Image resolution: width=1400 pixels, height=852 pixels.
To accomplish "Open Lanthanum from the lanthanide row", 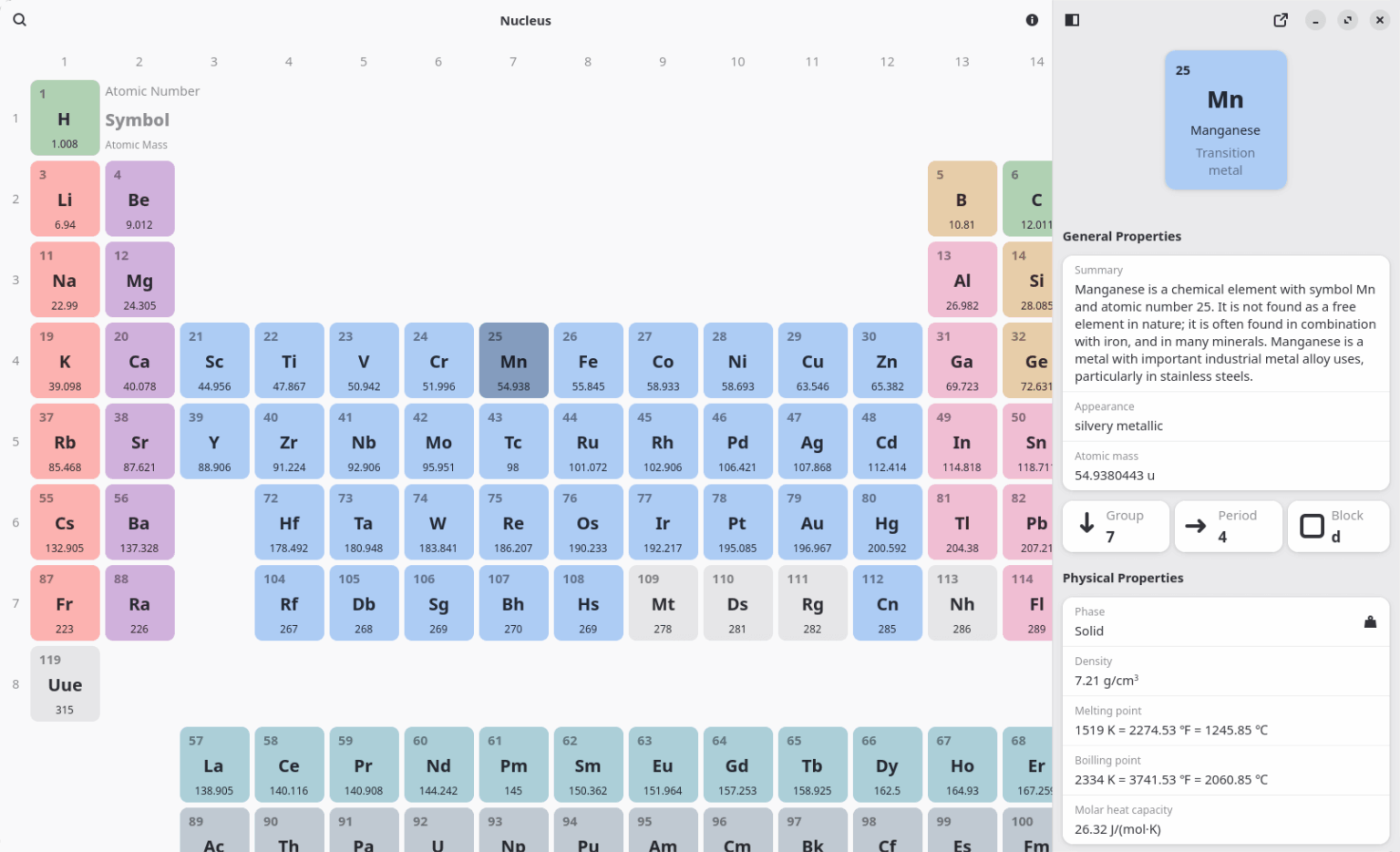I will click(x=214, y=765).
